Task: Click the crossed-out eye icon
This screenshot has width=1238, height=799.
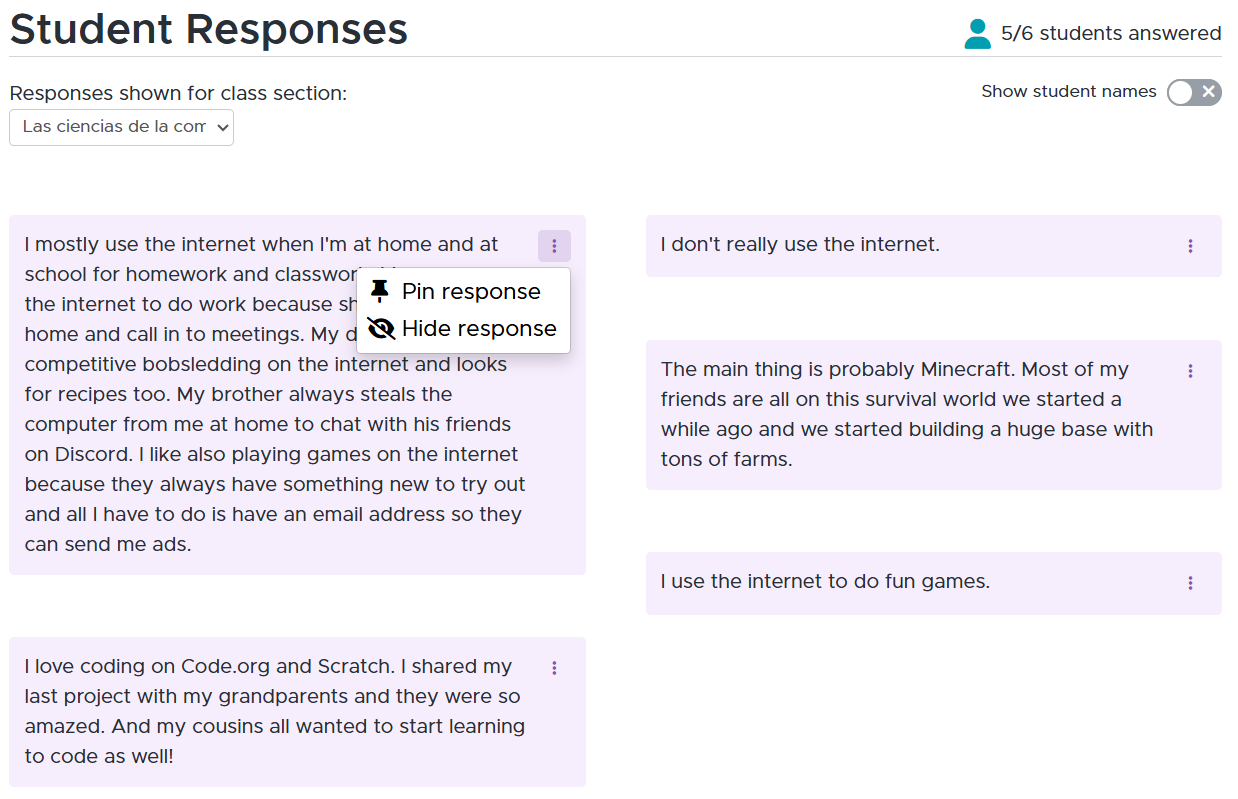Action: coord(381,329)
